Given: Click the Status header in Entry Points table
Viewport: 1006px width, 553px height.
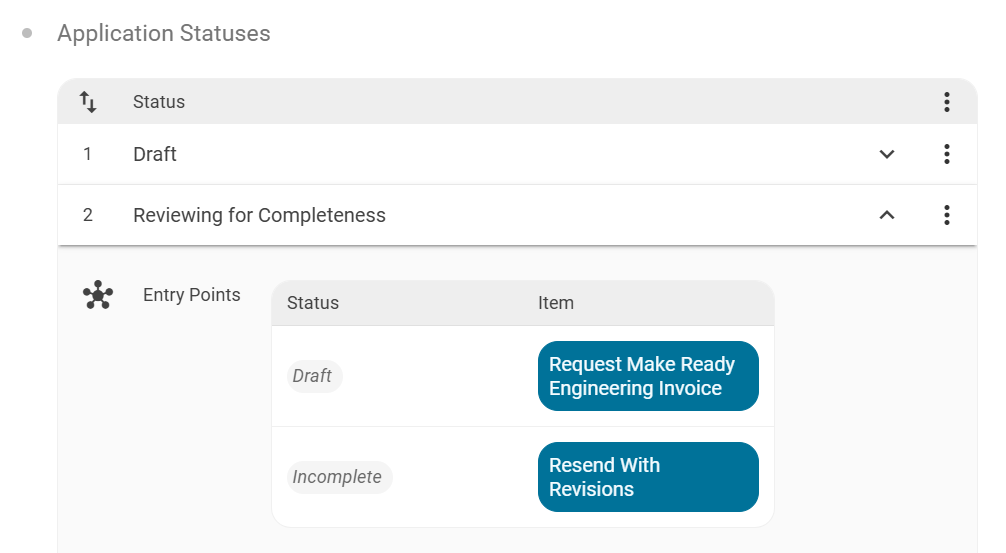Looking at the screenshot, I should pos(313,303).
